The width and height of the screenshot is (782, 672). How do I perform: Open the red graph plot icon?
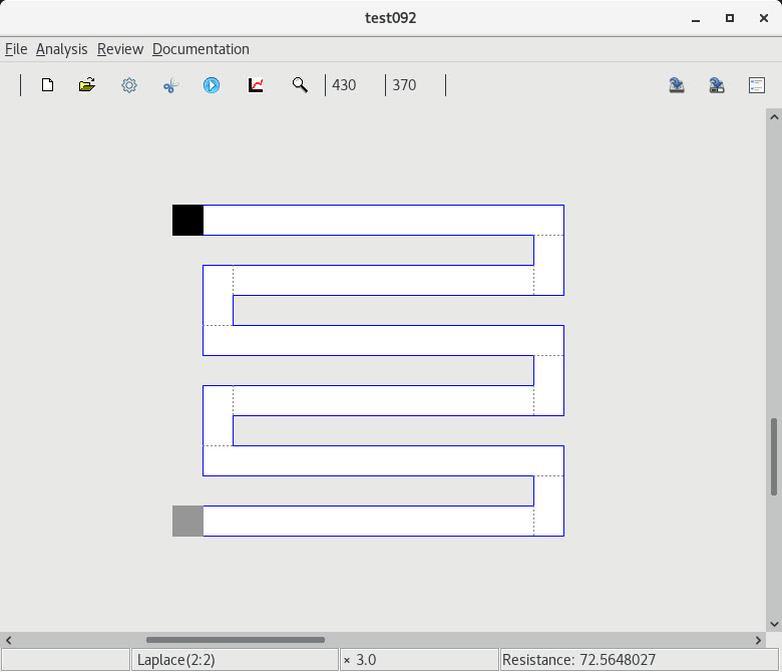tap(256, 85)
